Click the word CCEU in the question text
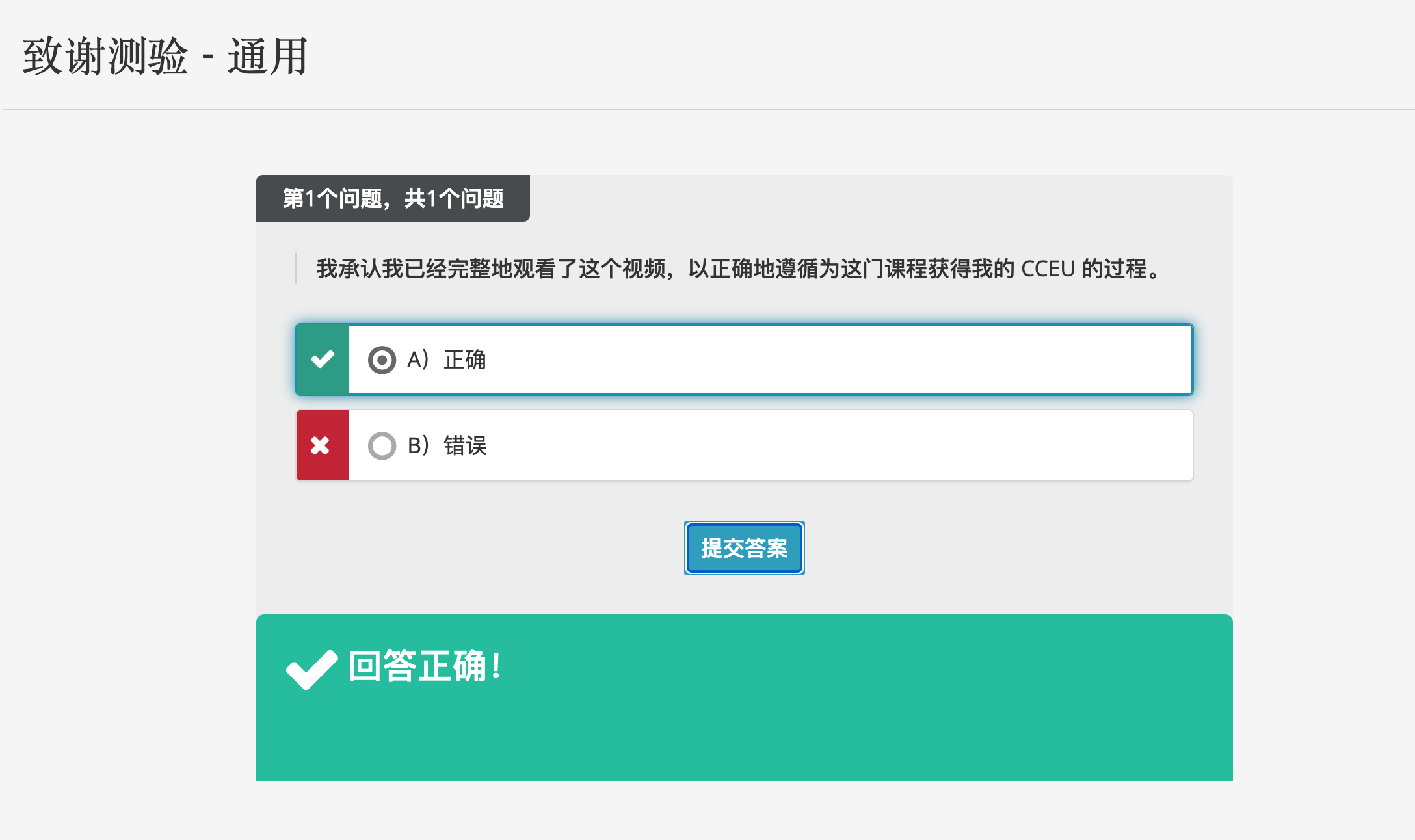Screen dimensions: 1415x840 (x=1048, y=269)
